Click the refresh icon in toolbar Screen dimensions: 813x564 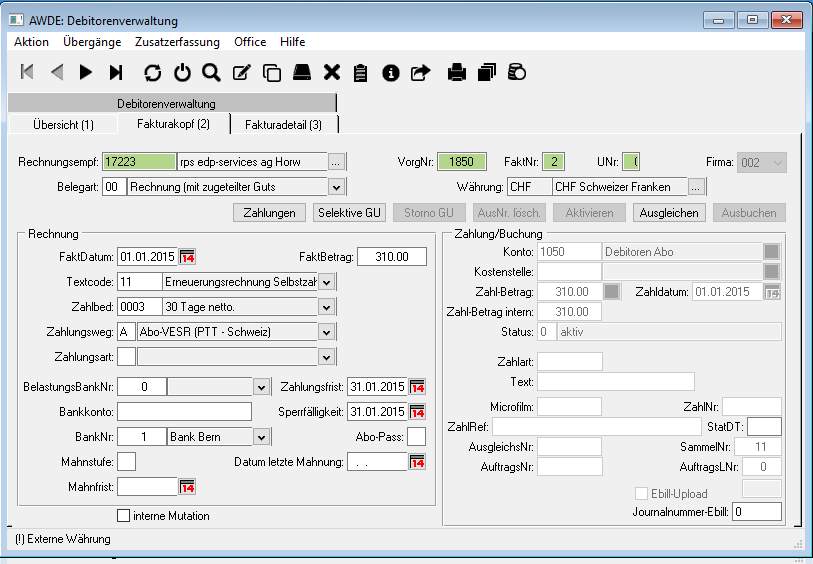tap(152, 72)
